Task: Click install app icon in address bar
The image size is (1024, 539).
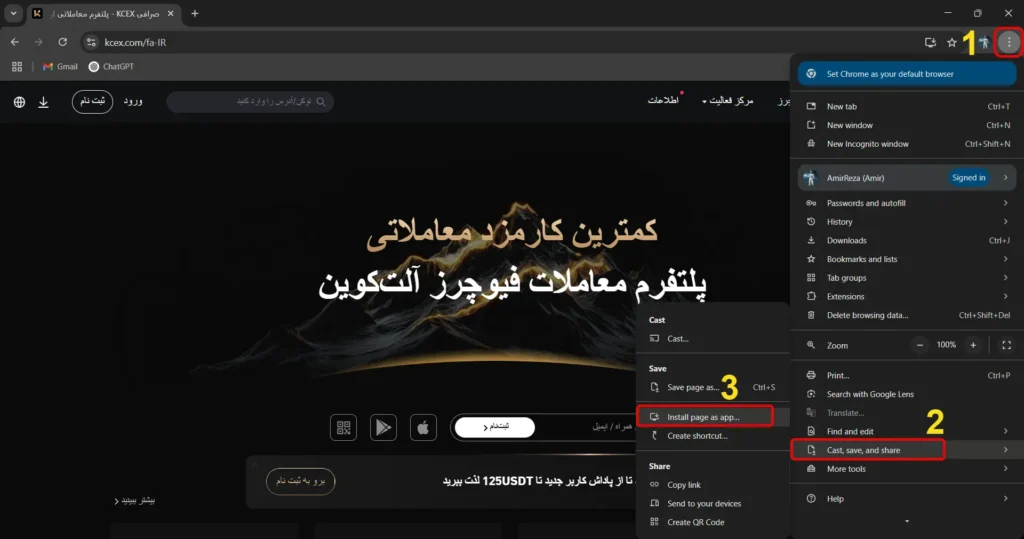Action: (931, 42)
